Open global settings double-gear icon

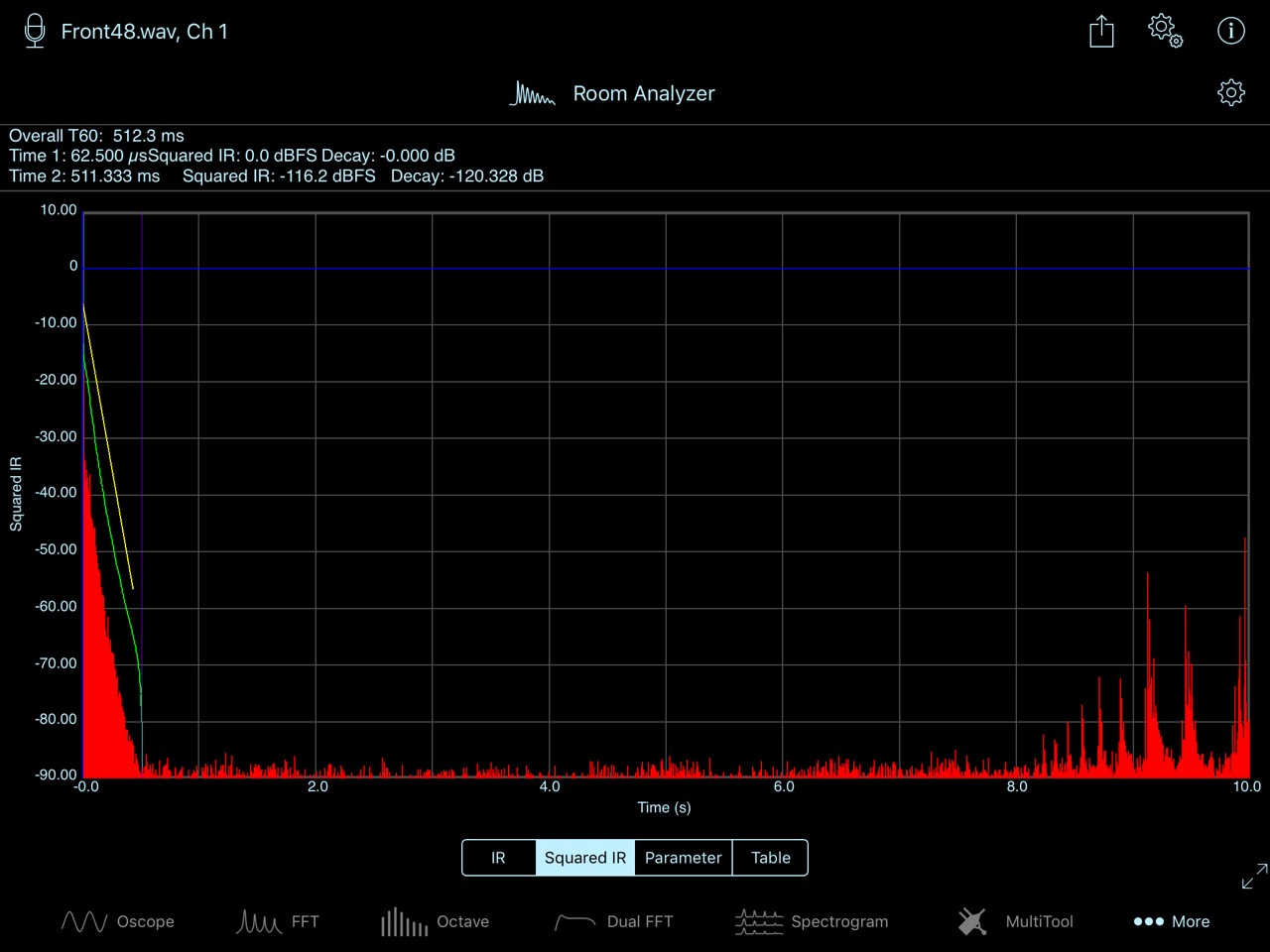(1165, 31)
